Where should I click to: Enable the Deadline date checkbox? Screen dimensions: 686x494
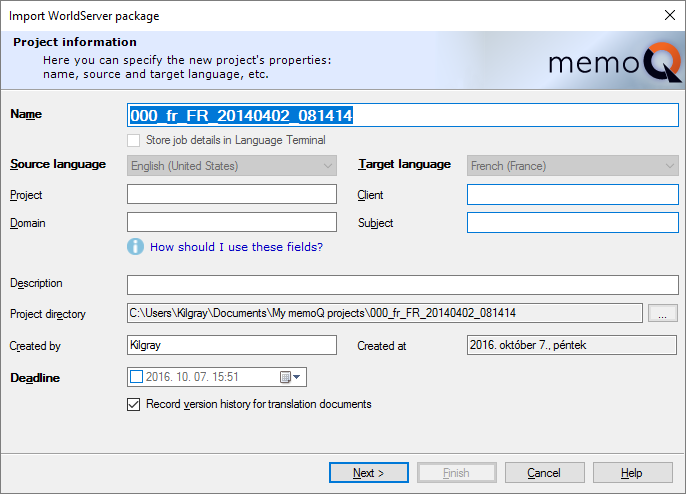click(x=137, y=377)
